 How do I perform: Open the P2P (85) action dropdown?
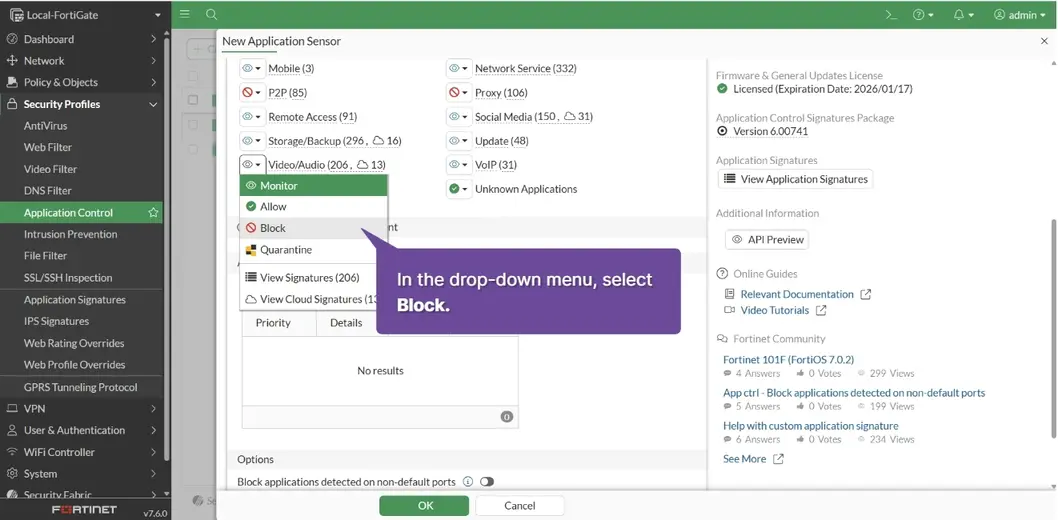click(x=252, y=92)
